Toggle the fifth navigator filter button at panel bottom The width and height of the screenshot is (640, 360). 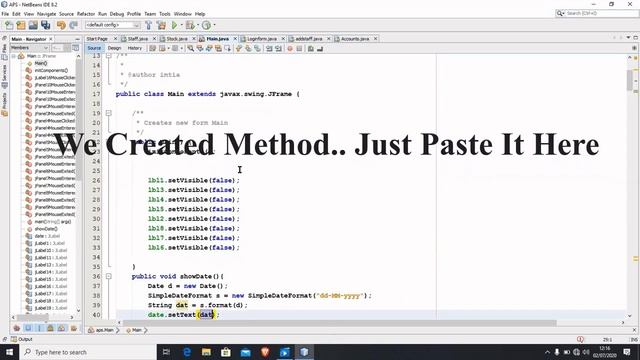point(61,328)
